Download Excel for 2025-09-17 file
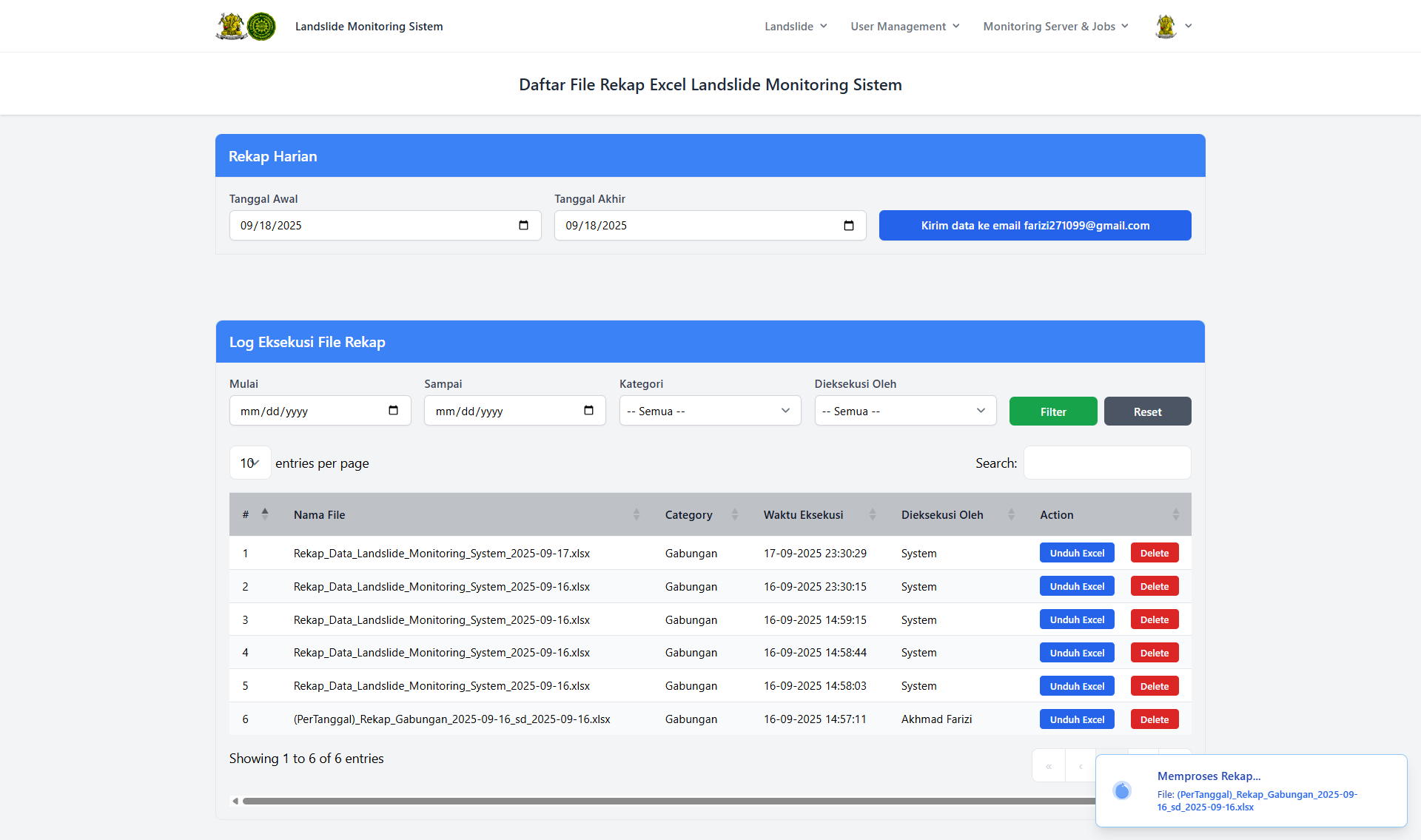 click(x=1076, y=553)
